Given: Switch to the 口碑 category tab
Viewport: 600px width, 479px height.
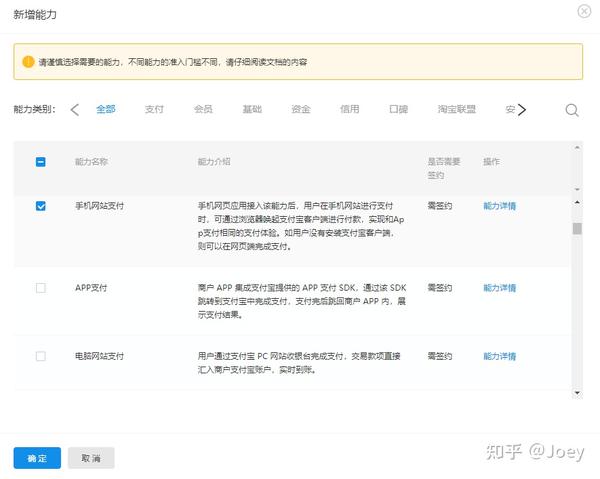Looking at the screenshot, I should click(398, 109).
